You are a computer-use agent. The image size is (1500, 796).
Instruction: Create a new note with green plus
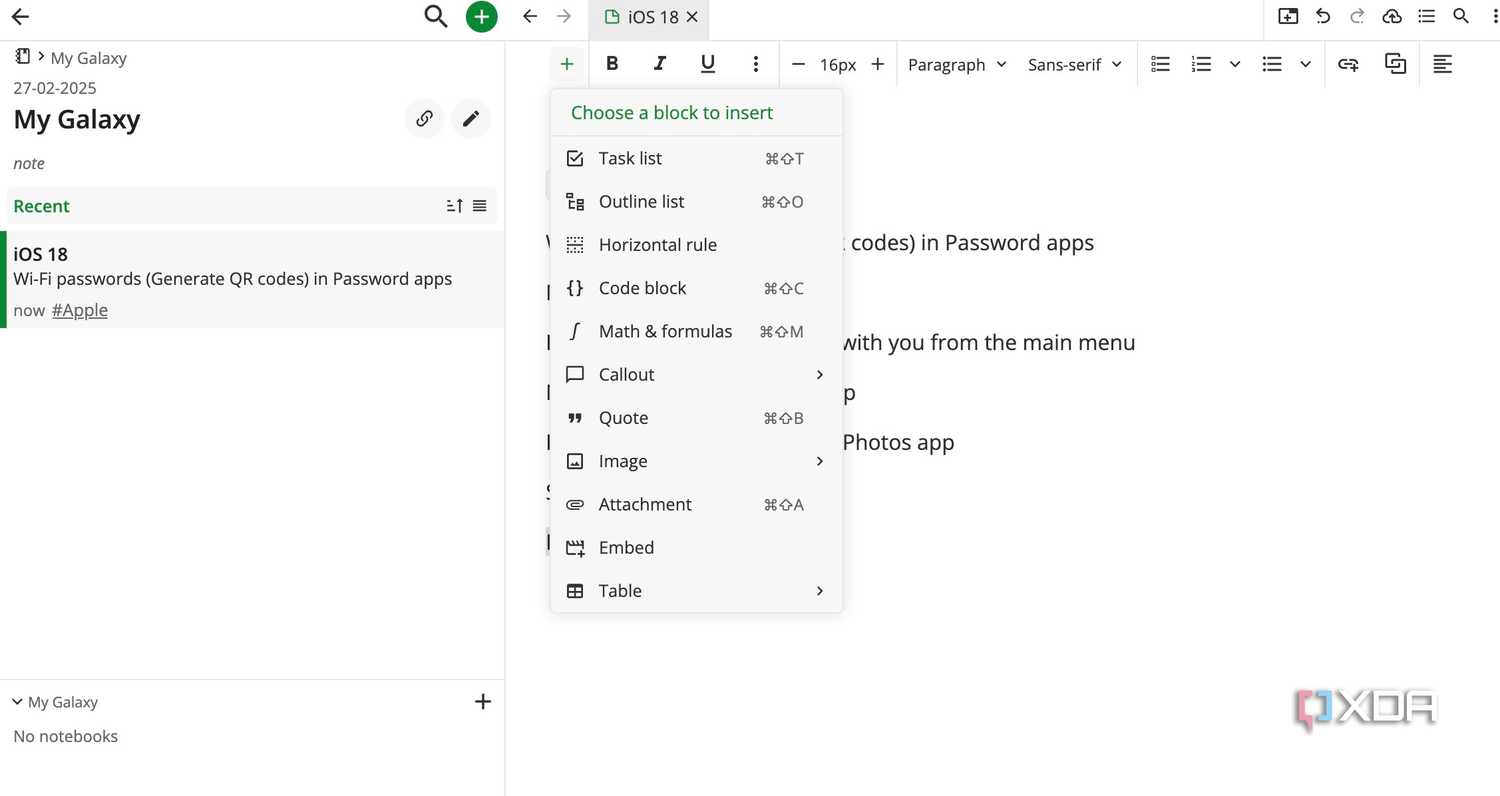click(481, 16)
